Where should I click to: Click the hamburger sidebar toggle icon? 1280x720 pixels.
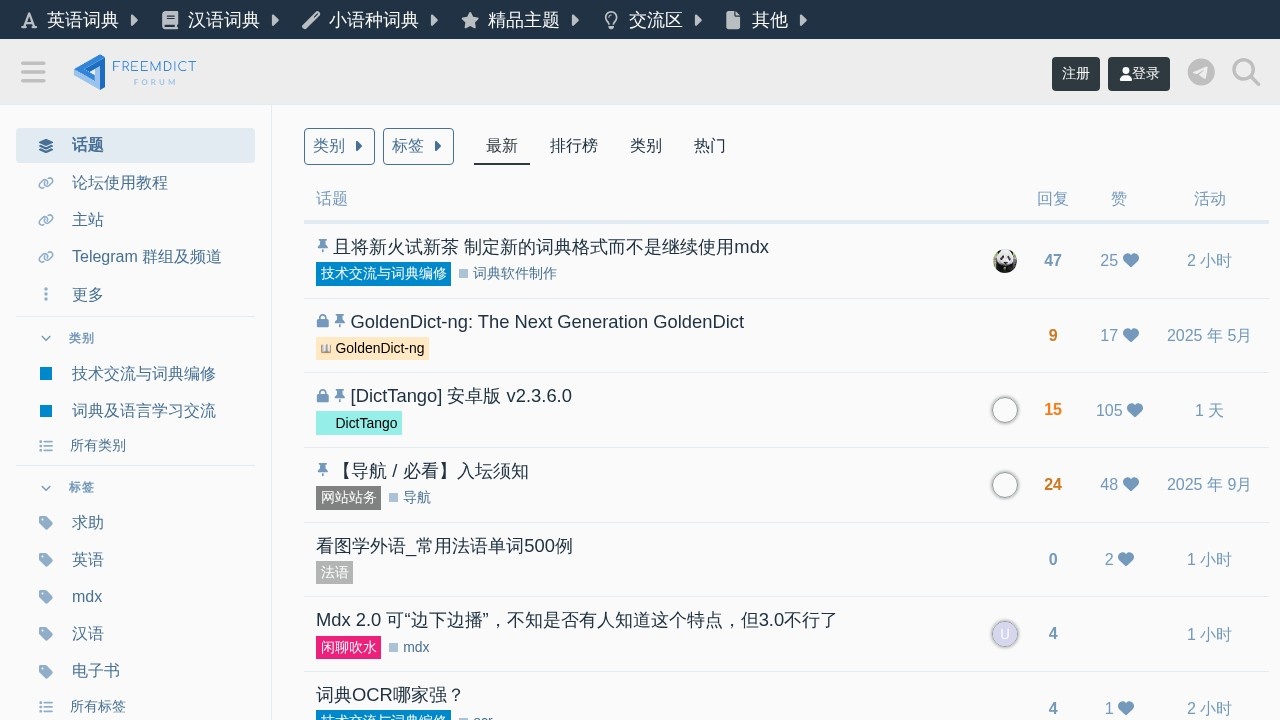(33, 72)
